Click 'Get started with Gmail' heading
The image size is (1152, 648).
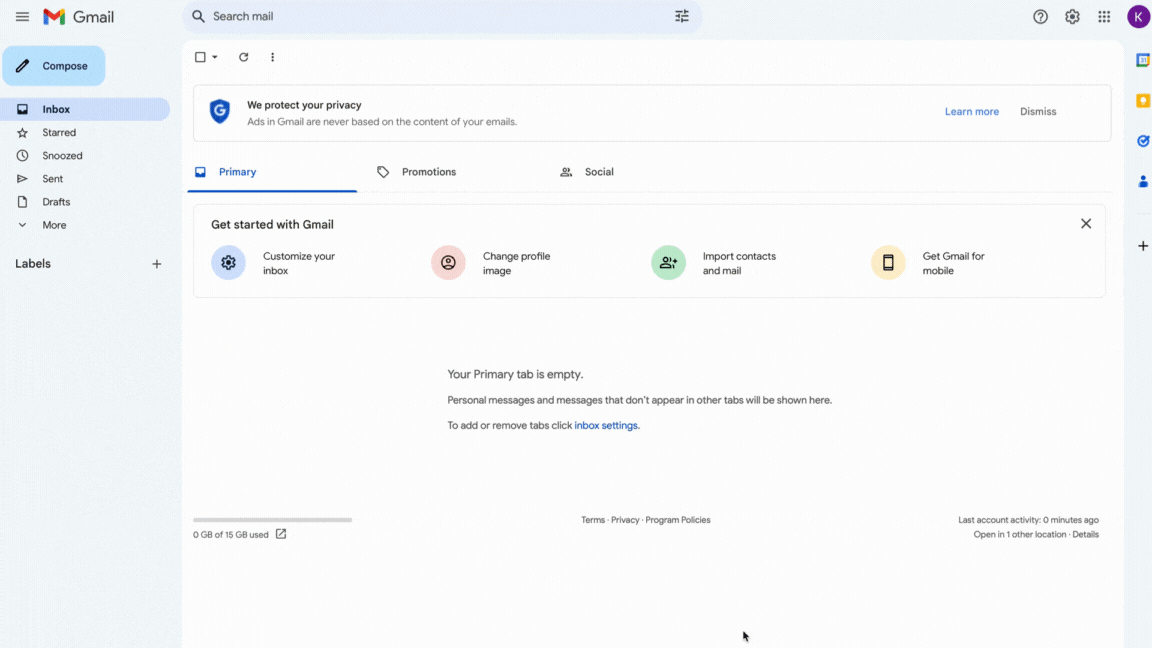[x=272, y=225]
